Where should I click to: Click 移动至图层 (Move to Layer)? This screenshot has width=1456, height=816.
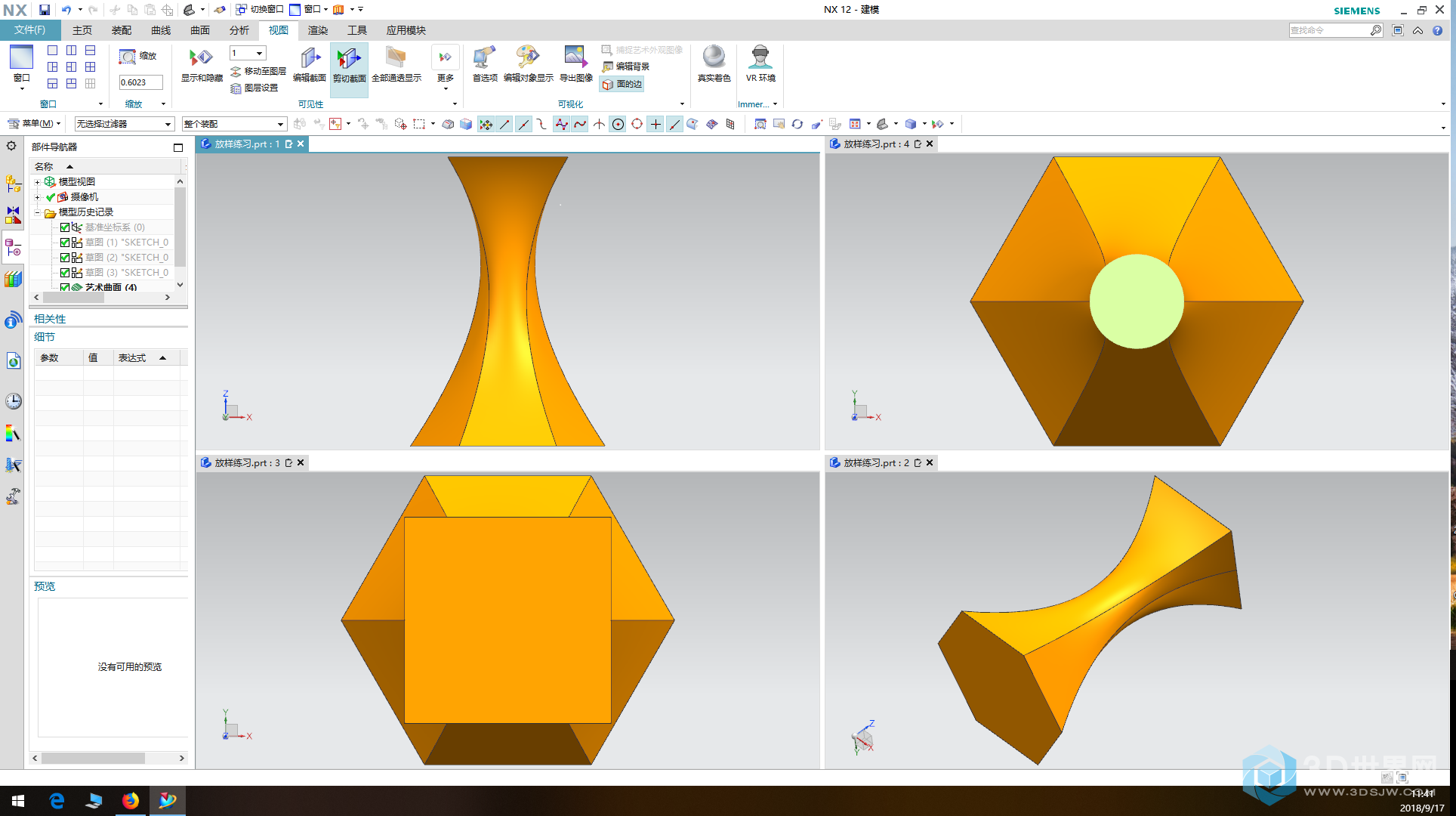pos(258,71)
